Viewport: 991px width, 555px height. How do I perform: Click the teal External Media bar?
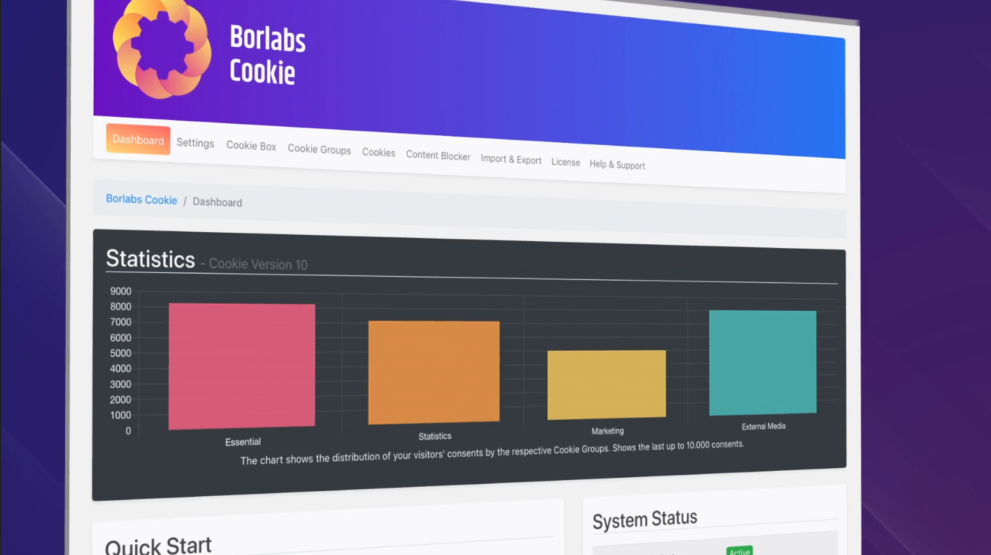[762, 362]
